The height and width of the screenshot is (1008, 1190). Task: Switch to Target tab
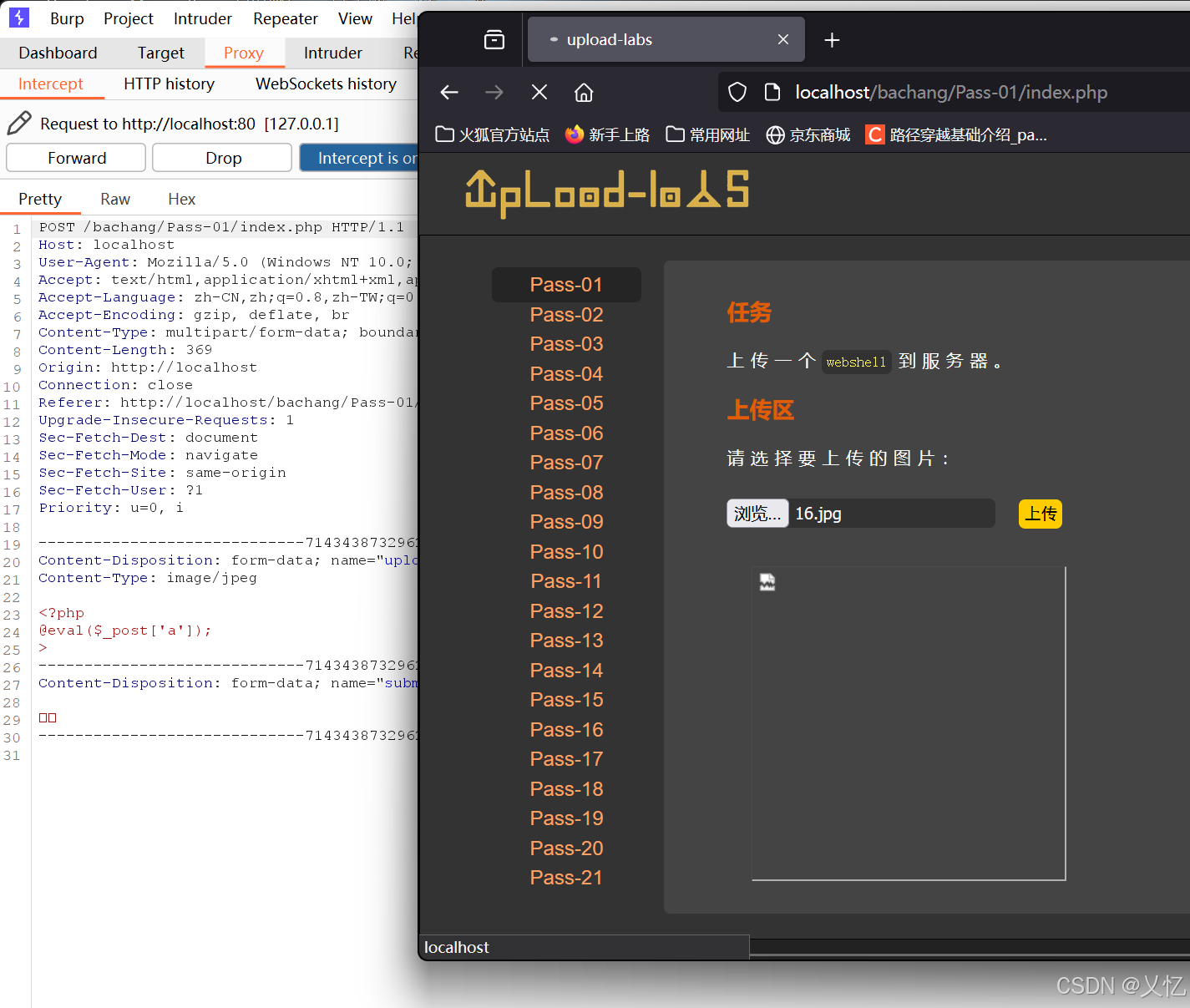tap(160, 53)
